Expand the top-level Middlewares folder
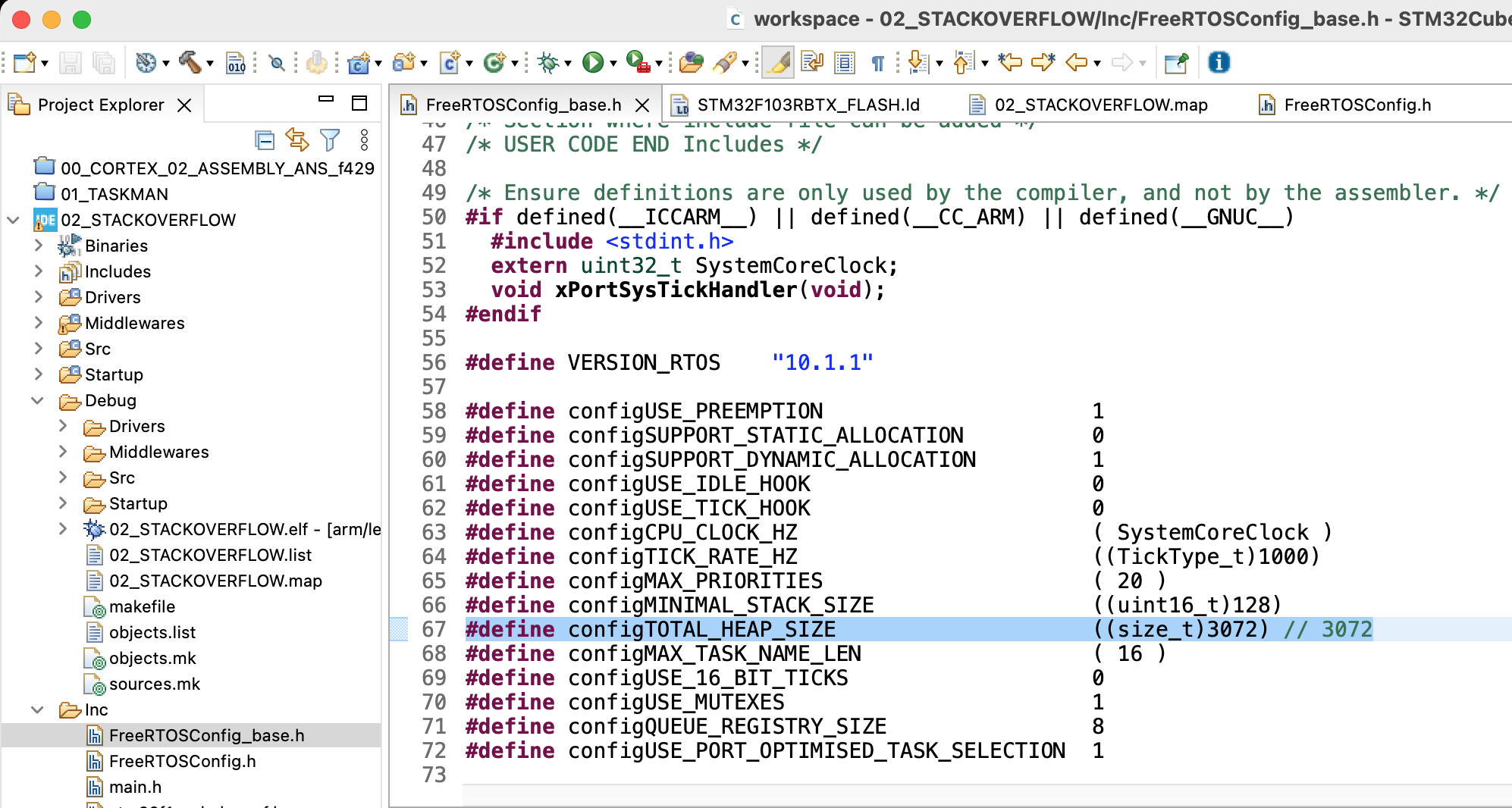Viewport: 1512px width, 808px height. (39, 323)
